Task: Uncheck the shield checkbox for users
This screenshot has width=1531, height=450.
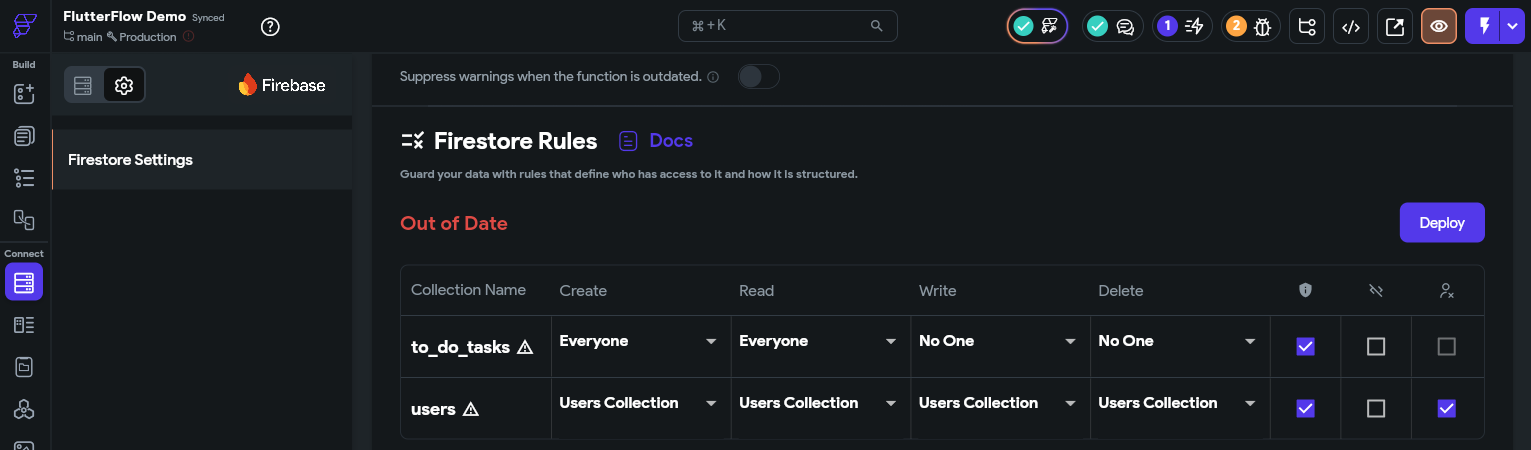Action: (x=1305, y=408)
